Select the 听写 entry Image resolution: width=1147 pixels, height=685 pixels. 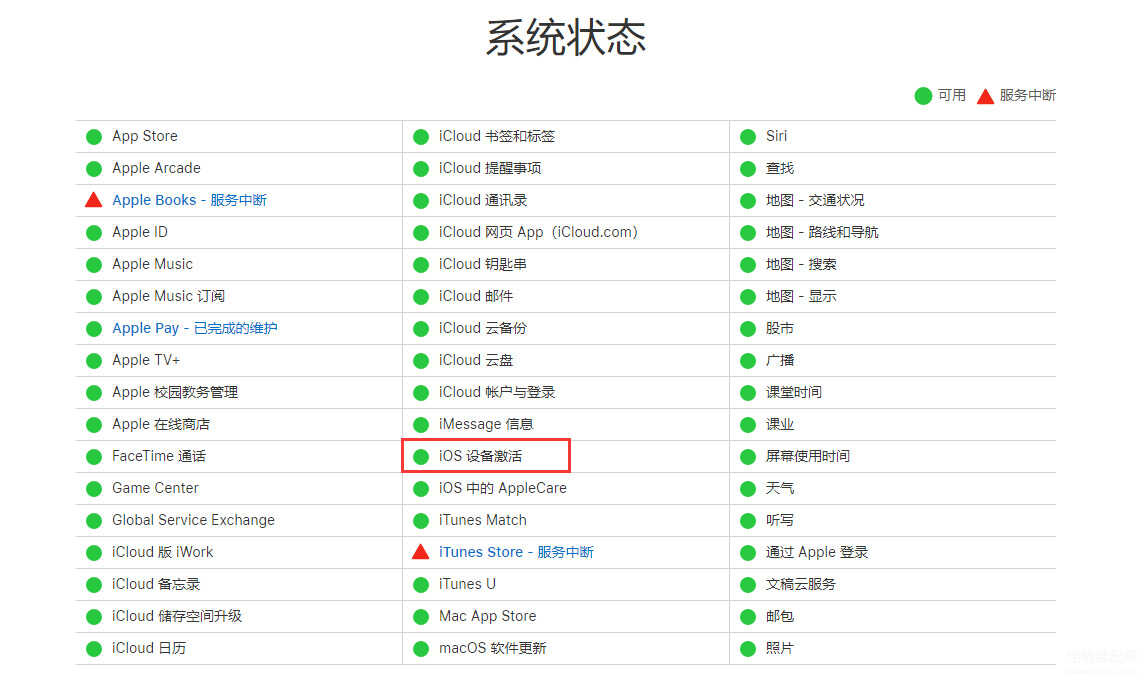click(780, 520)
